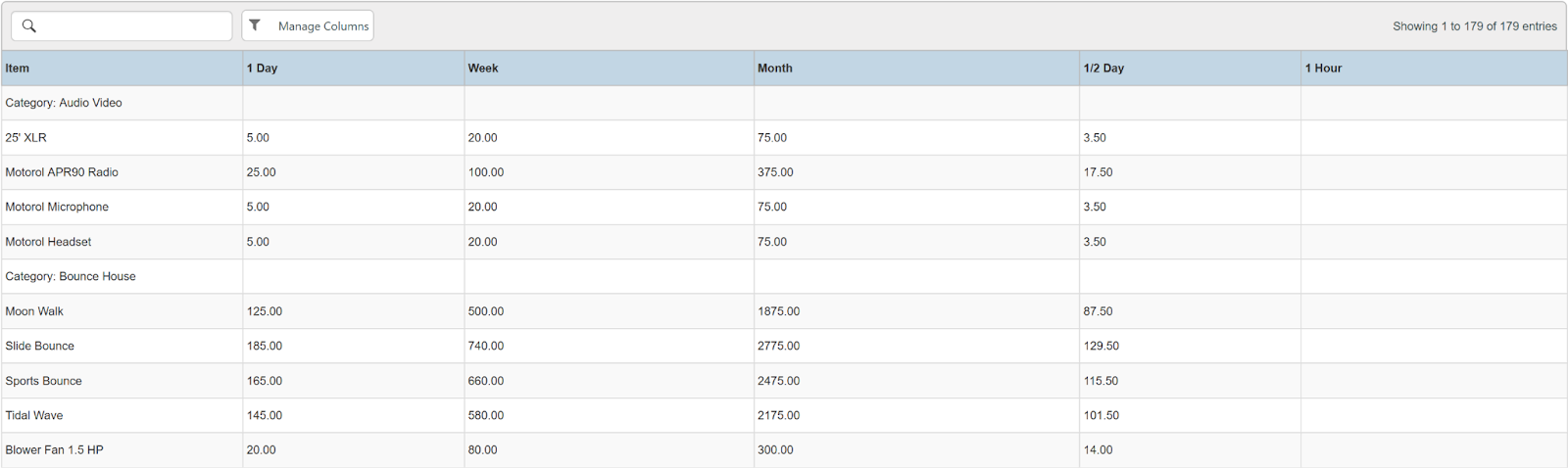The height and width of the screenshot is (468, 1568).
Task: Click the Tidal Wave item cell
Action: 34,416
